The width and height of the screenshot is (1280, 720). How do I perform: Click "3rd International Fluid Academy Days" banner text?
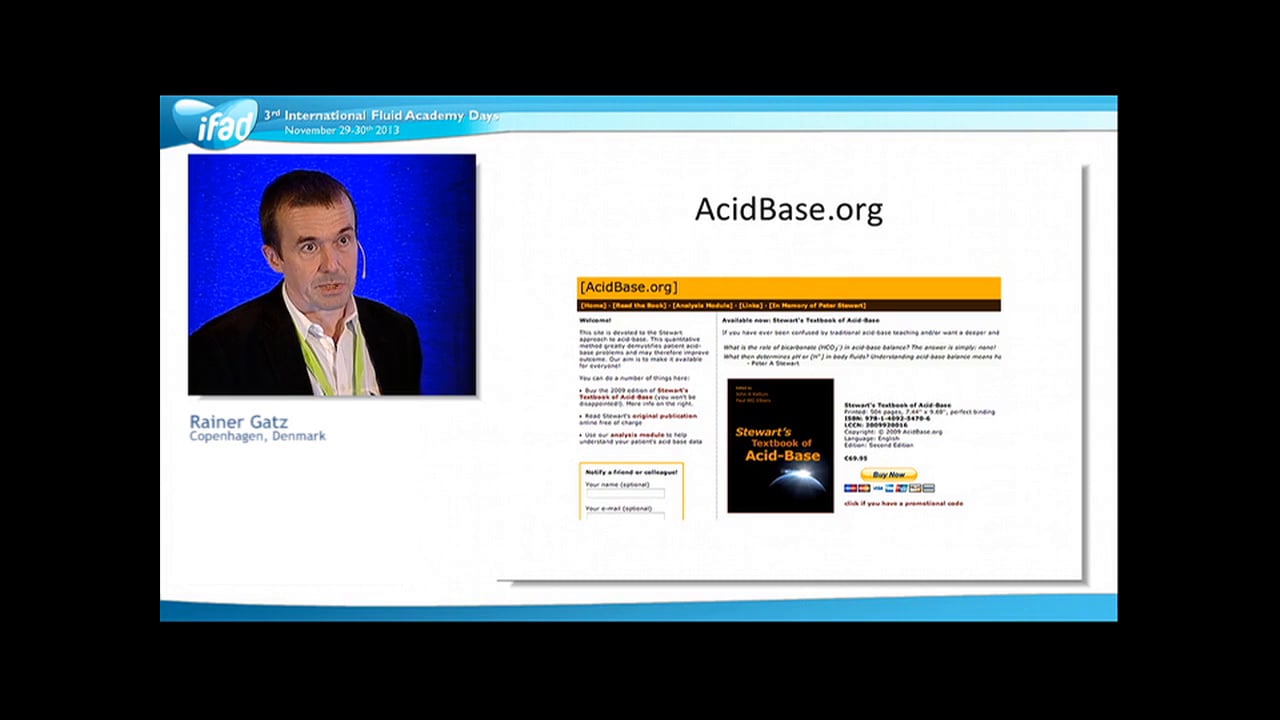click(381, 116)
